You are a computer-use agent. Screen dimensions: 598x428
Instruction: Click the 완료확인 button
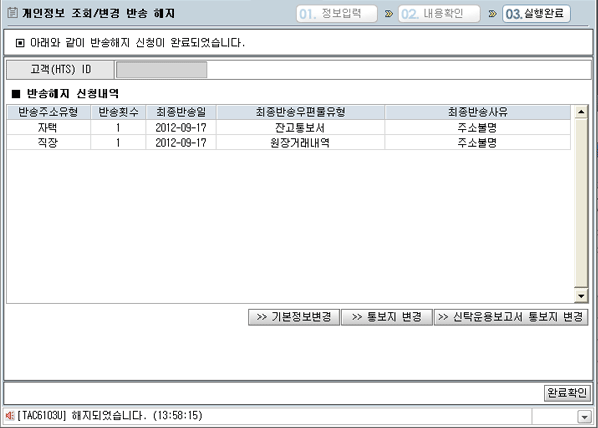tap(567, 393)
